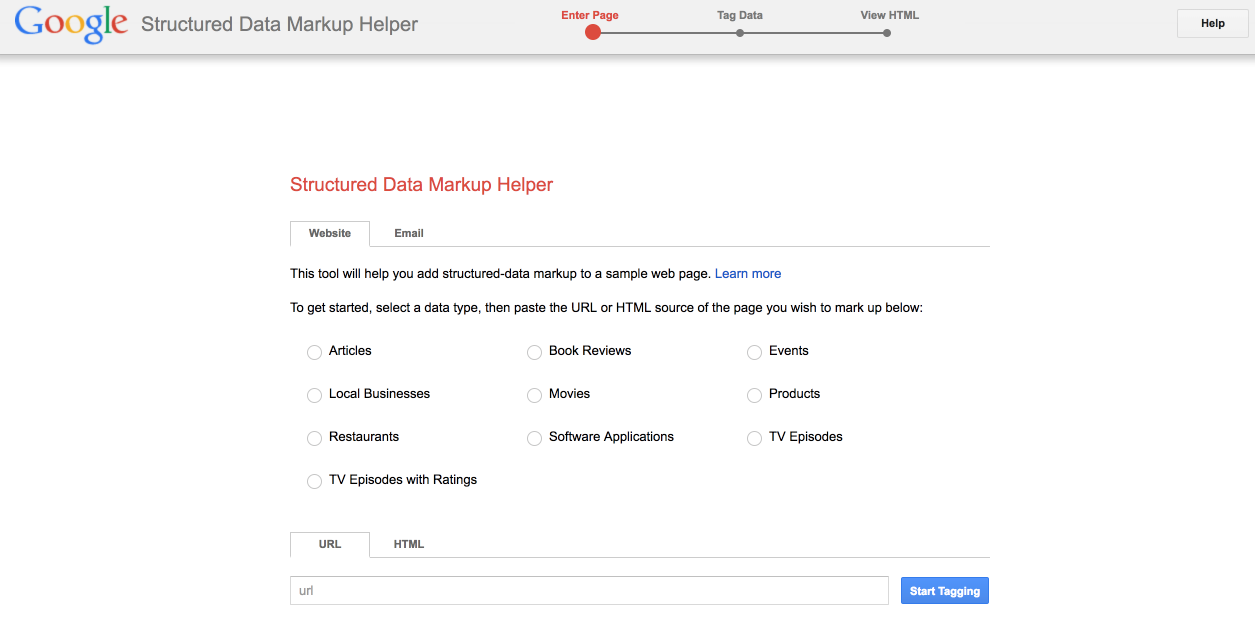The image size is (1255, 625).
Task: Click the Google logo
Action: pos(70,24)
